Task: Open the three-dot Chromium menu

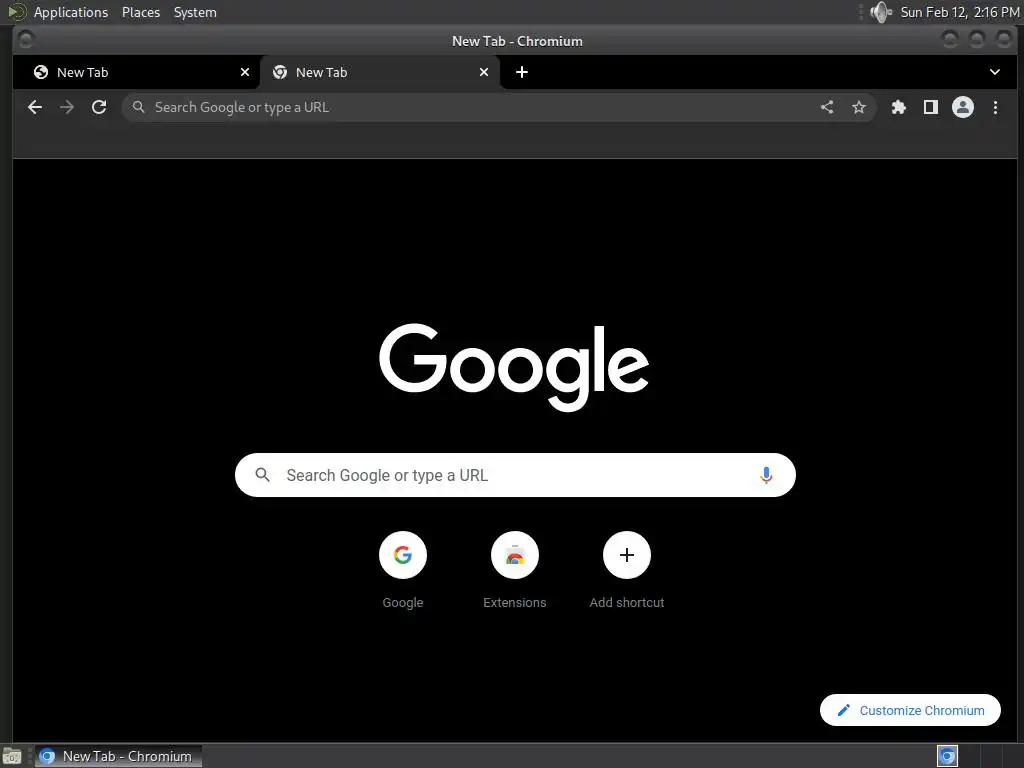Action: pos(995,107)
